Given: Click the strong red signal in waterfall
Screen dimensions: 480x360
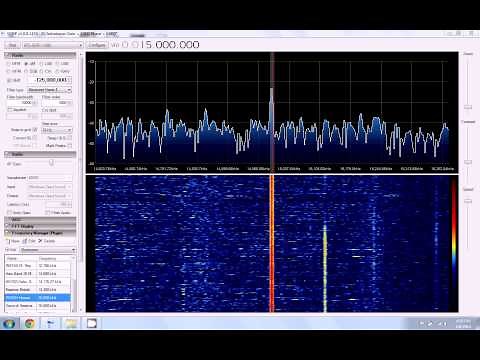Looking at the screenshot, I should [272, 243].
